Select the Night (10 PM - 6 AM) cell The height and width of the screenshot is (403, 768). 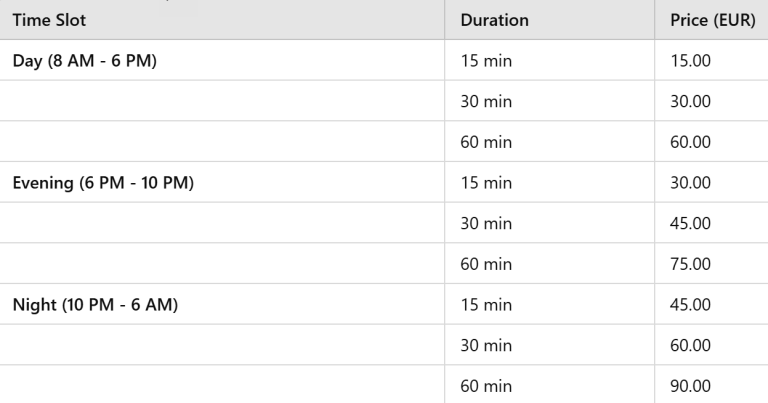pyautogui.click(x=95, y=305)
